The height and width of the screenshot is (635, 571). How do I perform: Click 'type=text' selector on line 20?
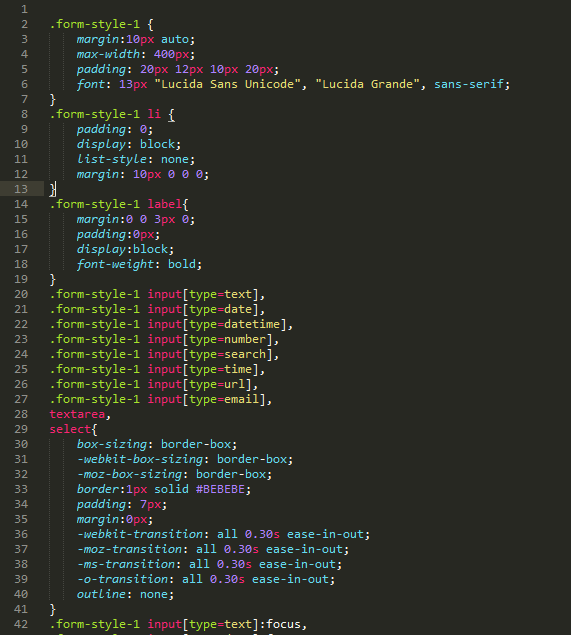point(221,294)
